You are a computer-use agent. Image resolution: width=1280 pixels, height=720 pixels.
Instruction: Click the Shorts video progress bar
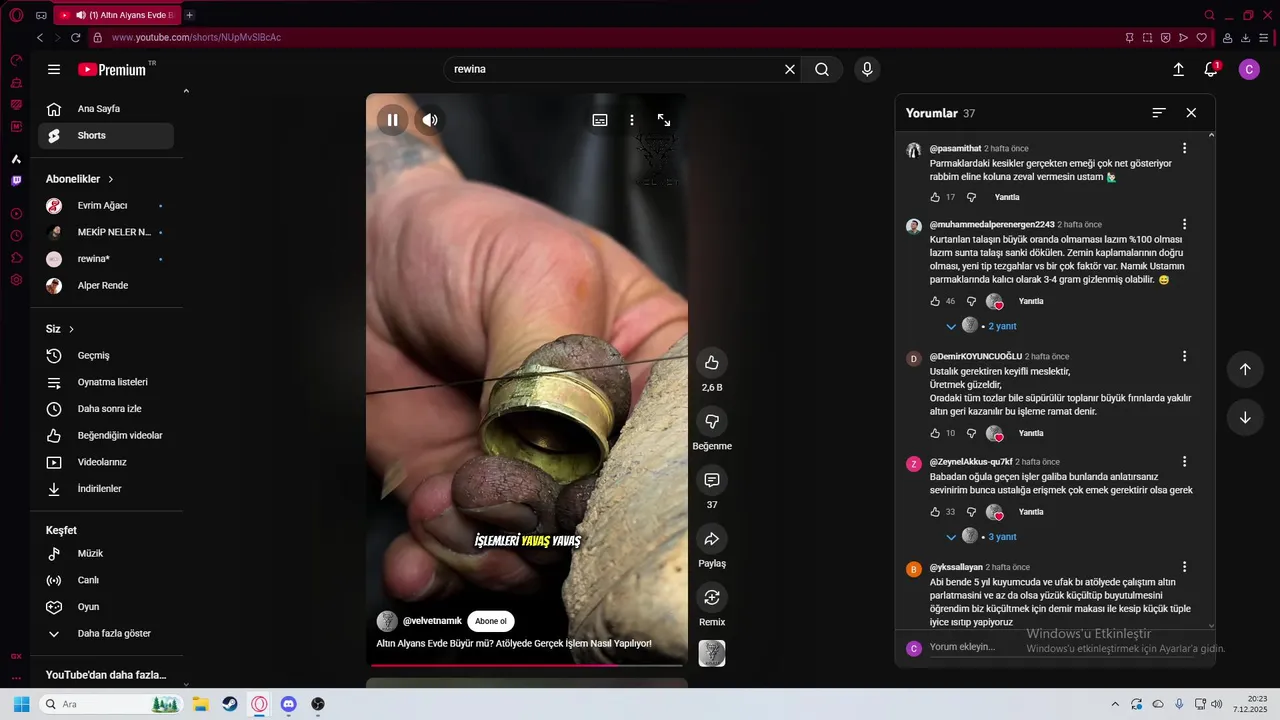coord(527,664)
